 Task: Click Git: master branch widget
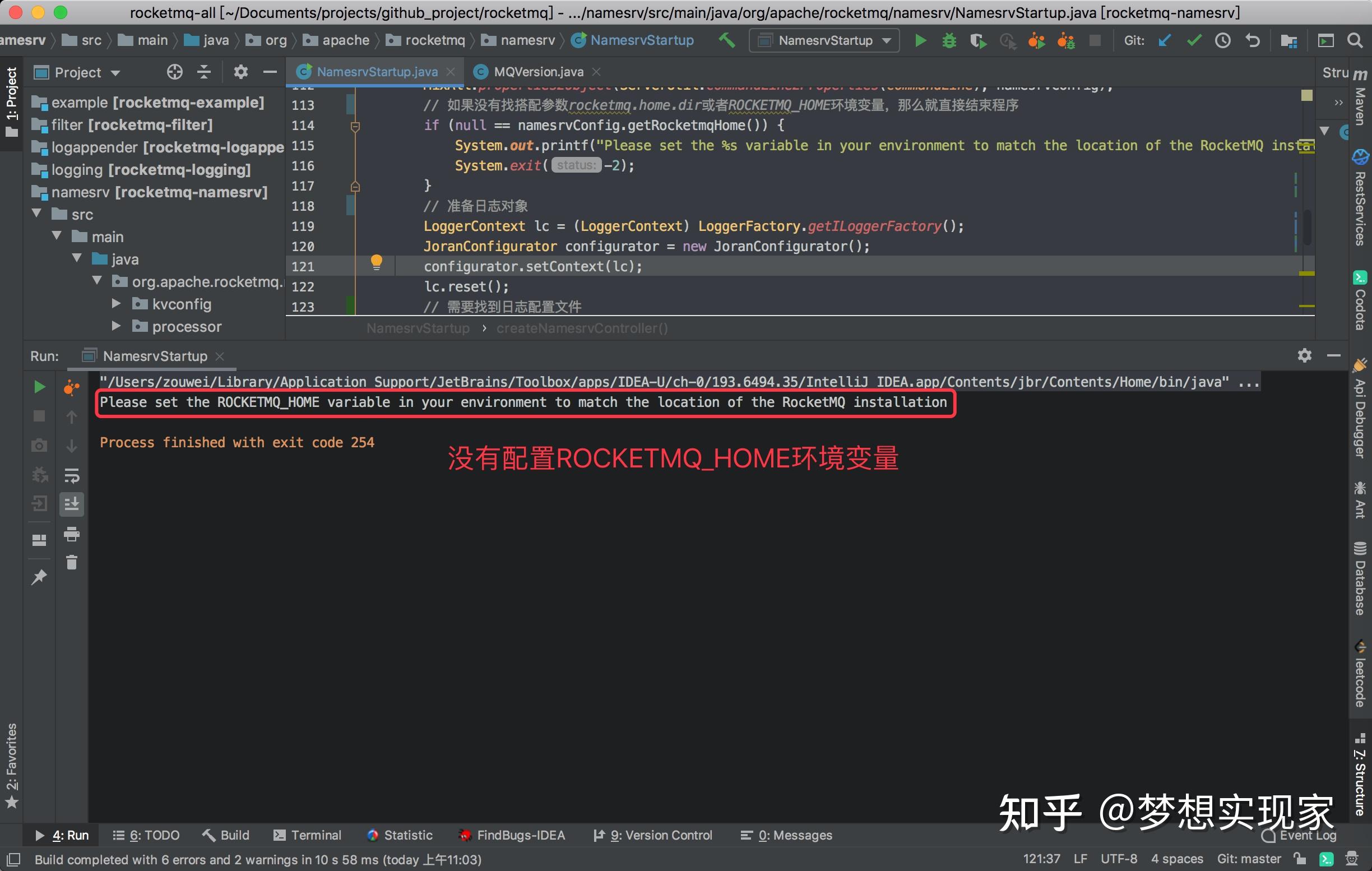click(x=1248, y=859)
